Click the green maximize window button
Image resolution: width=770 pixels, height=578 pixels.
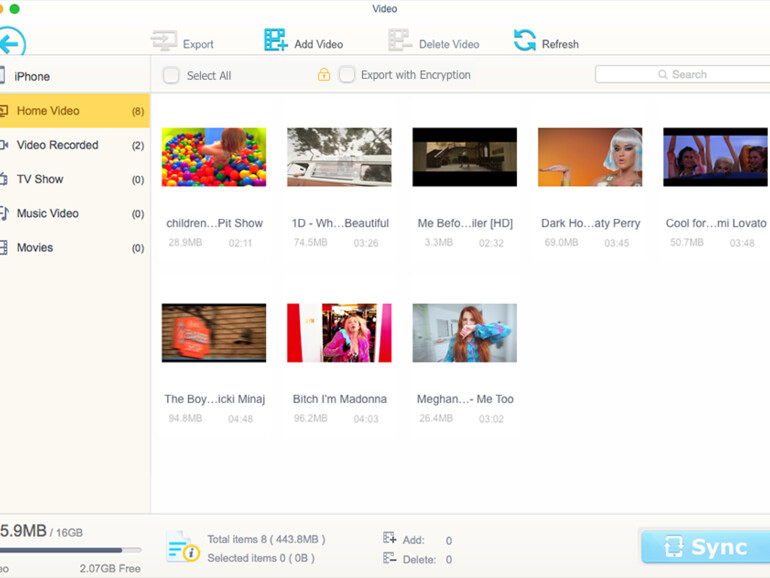(x=15, y=9)
